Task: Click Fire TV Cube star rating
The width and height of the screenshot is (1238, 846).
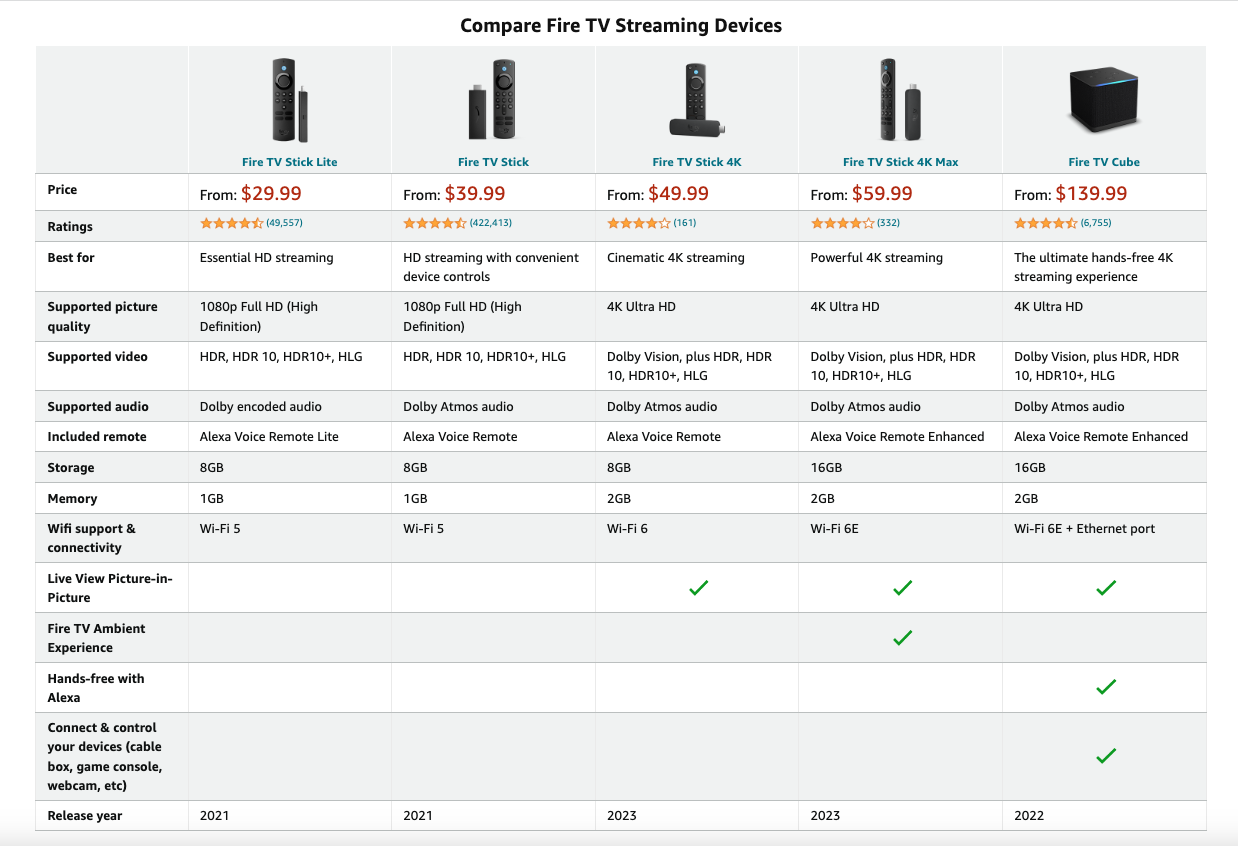Action: tap(1045, 223)
